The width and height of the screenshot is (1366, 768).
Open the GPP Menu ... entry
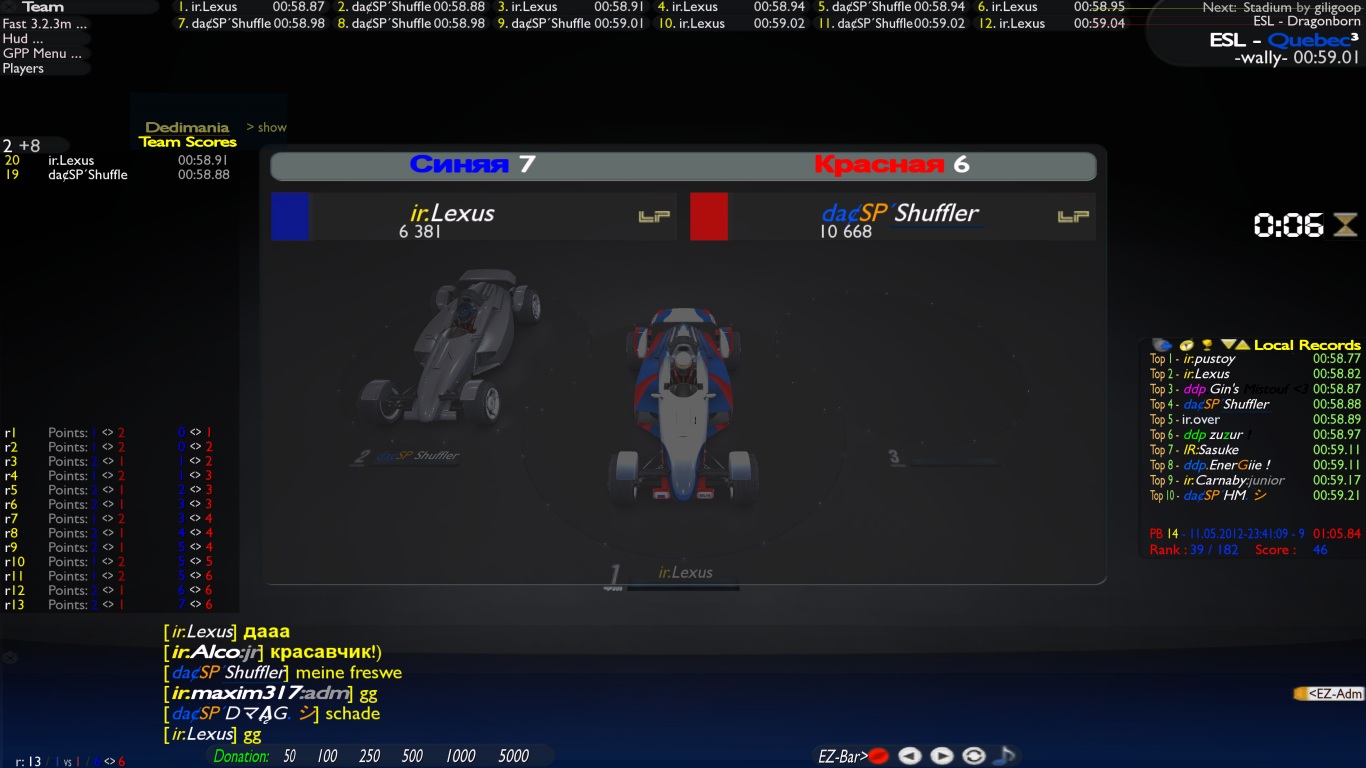[35, 54]
